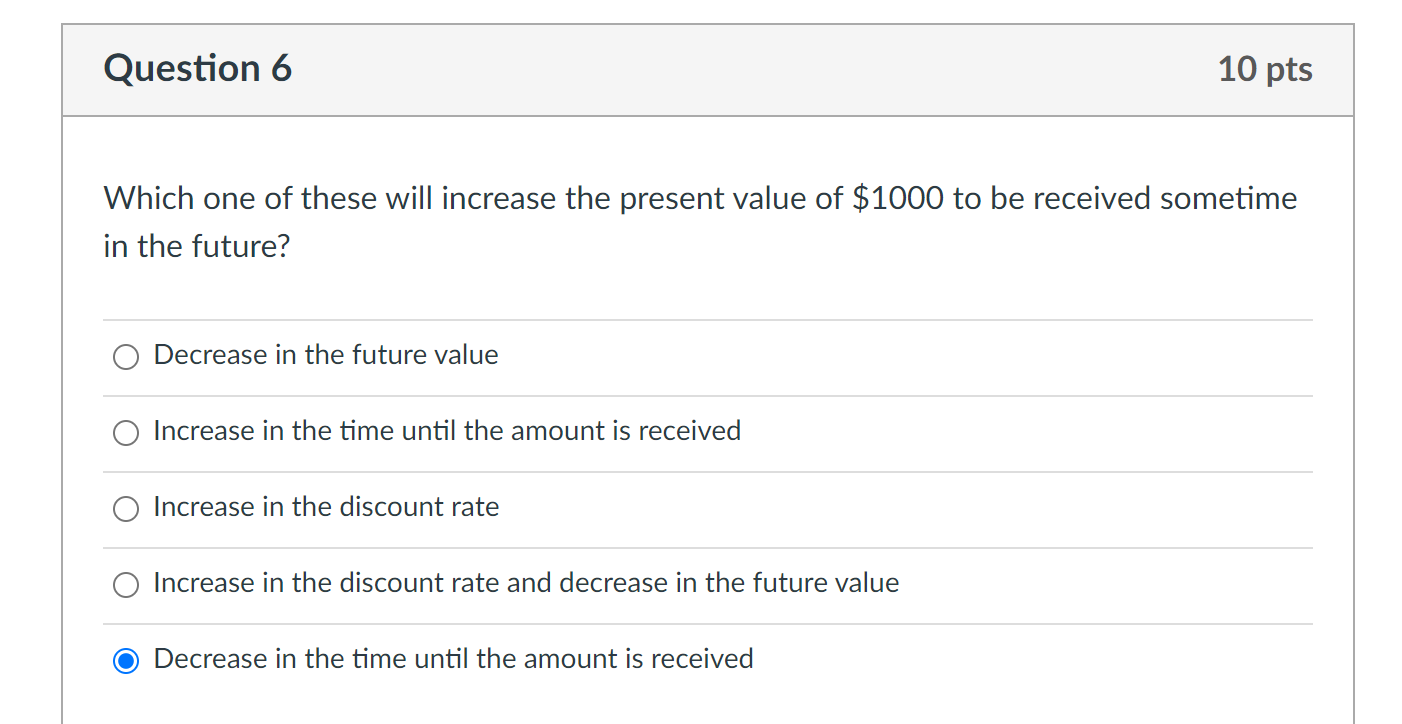This screenshot has height=724, width=1402.
Task: Click the word "received" in the last answer
Action: (x=702, y=659)
